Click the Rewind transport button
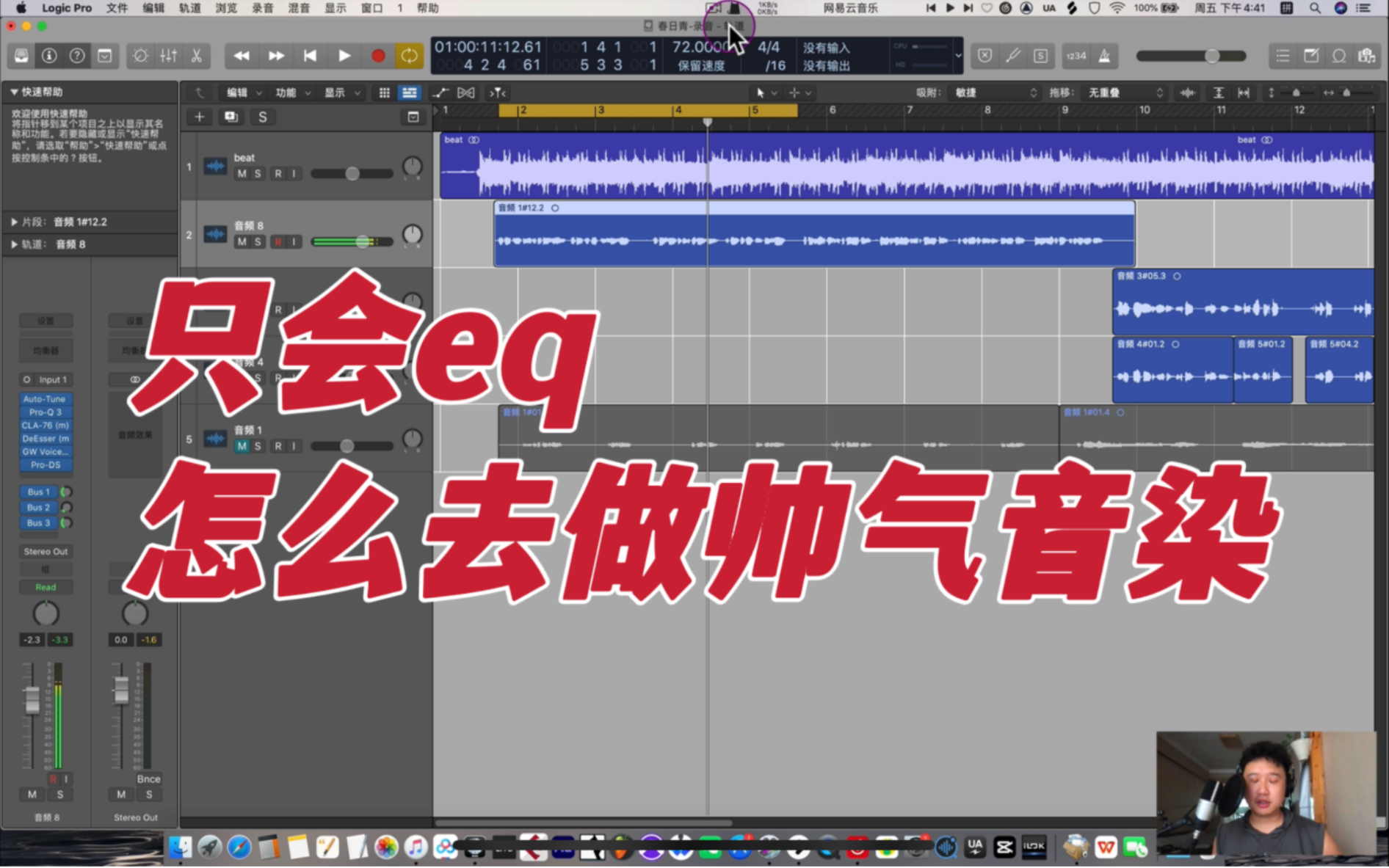The image size is (1389, 868). [x=242, y=56]
